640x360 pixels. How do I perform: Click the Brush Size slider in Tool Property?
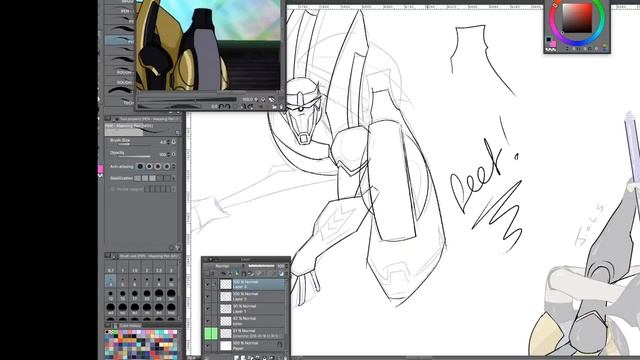(x=135, y=144)
